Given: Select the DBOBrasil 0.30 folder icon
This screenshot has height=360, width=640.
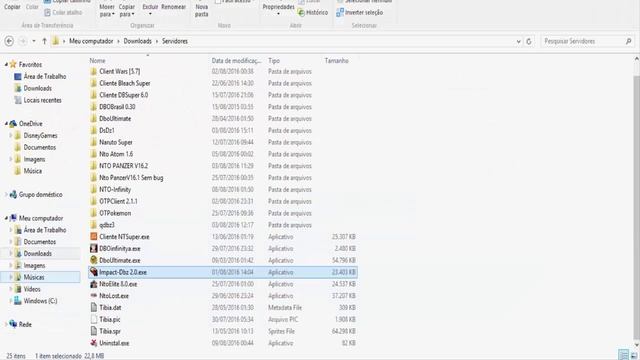Looking at the screenshot, I should coord(93,107).
